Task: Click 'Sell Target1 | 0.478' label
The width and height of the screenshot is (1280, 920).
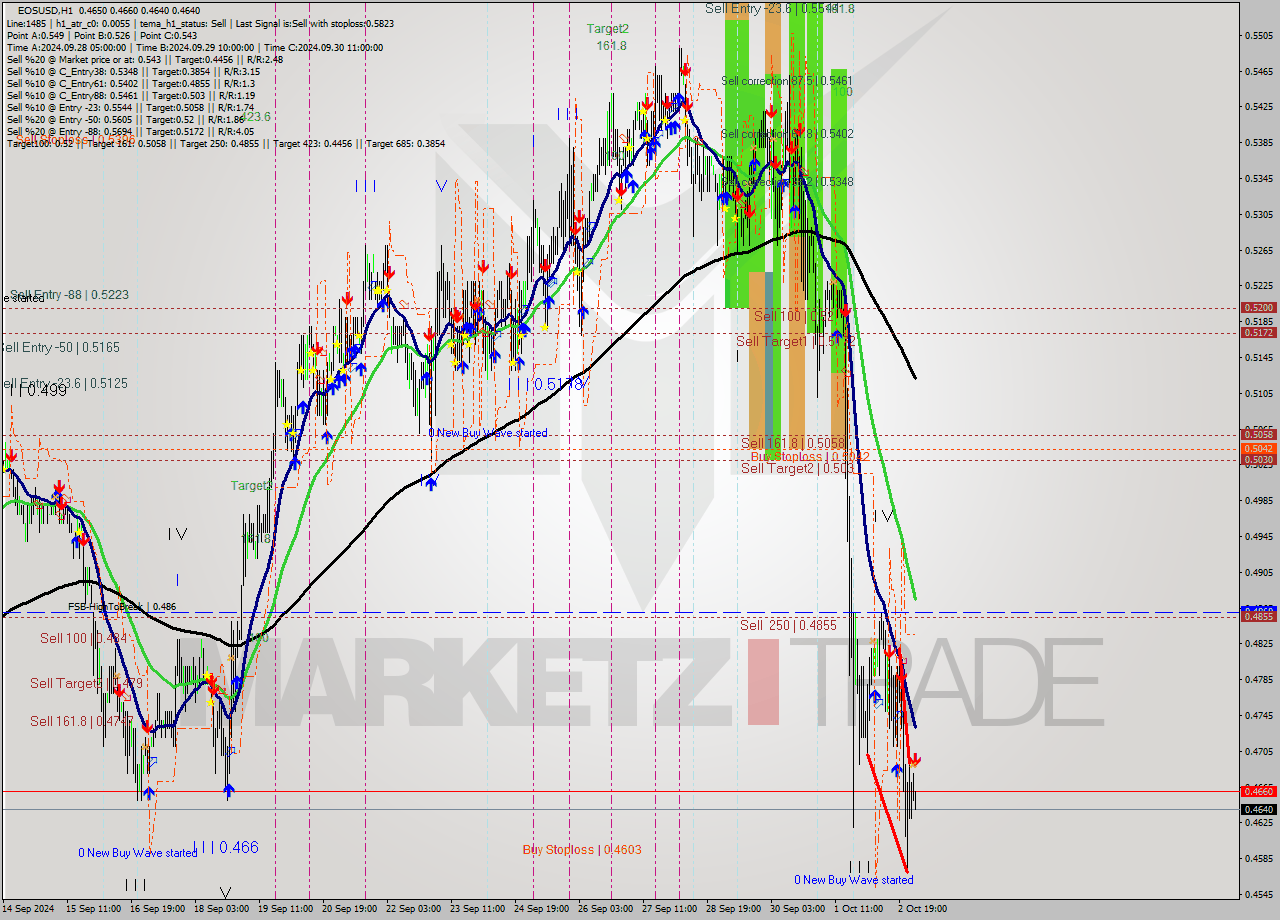Action: pos(87,683)
